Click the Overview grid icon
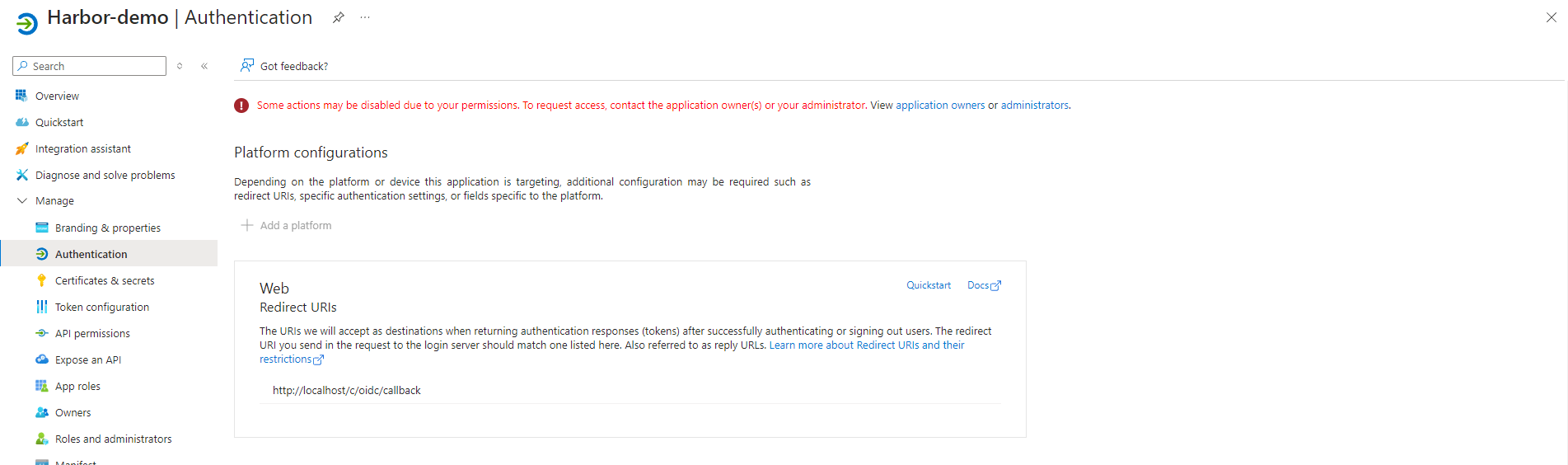 (21, 96)
